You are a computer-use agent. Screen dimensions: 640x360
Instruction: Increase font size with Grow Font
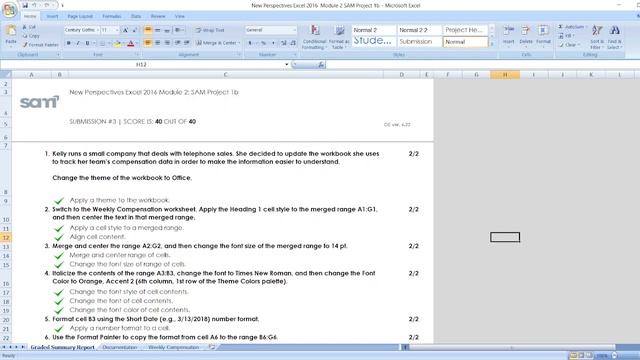tap(126, 30)
